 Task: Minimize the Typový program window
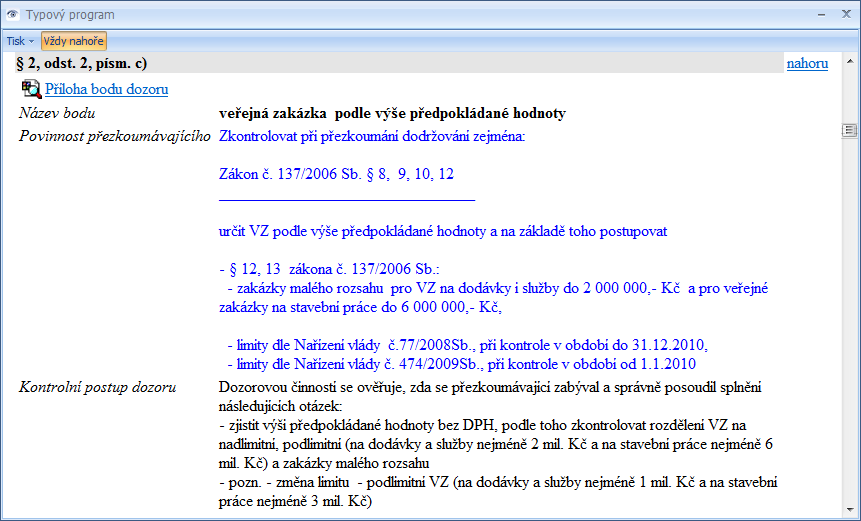pos(821,15)
